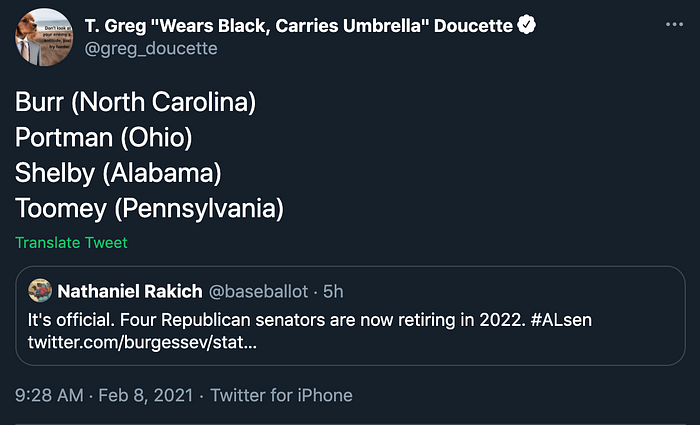This screenshot has width=700, height=425.
Task: Open the #ALsen hashtag
Action: (561, 320)
